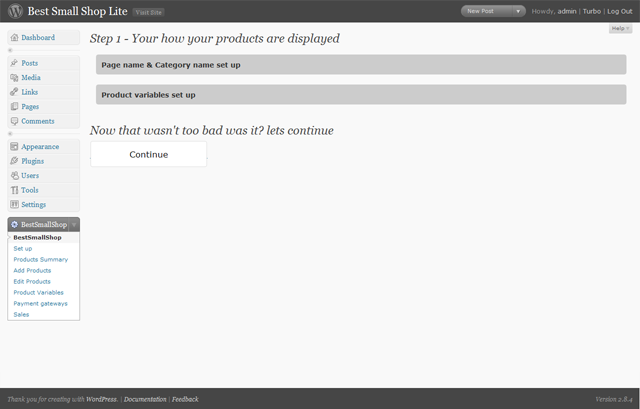
Task: Click the BestSmallShop gear icon
Action: 14,225
